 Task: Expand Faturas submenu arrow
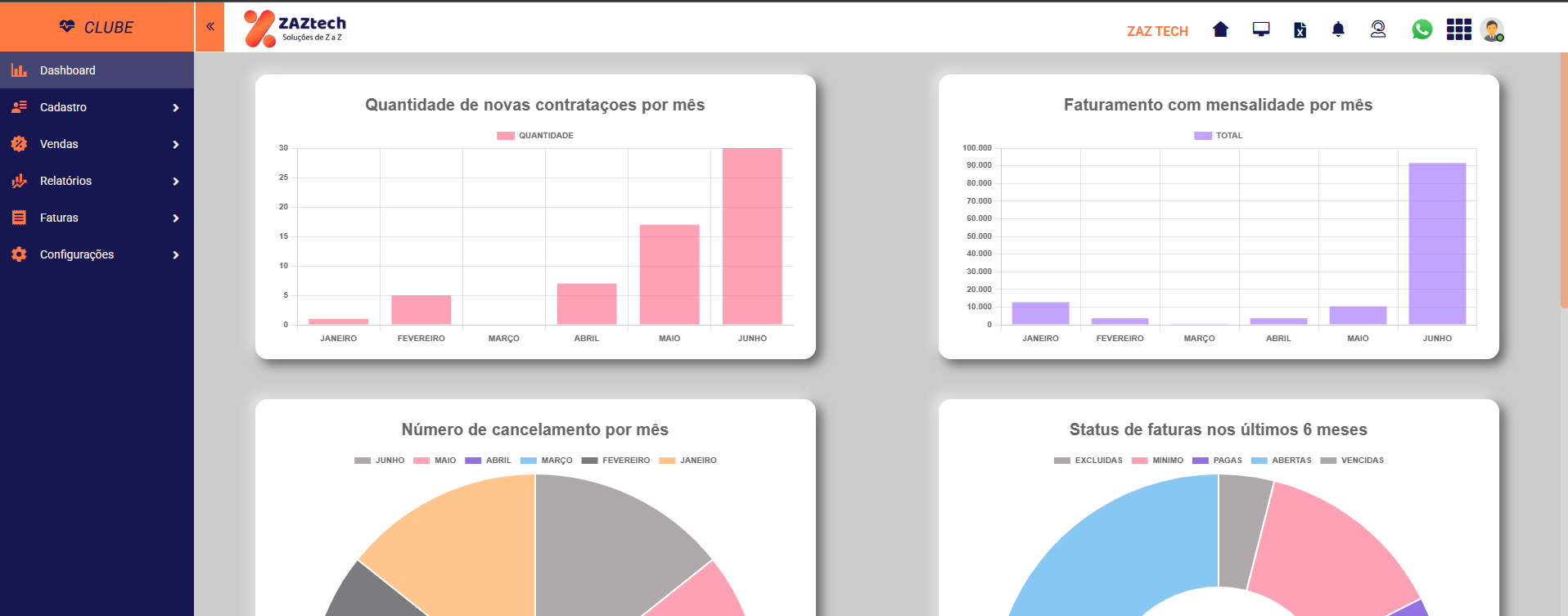pyautogui.click(x=175, y=218)
